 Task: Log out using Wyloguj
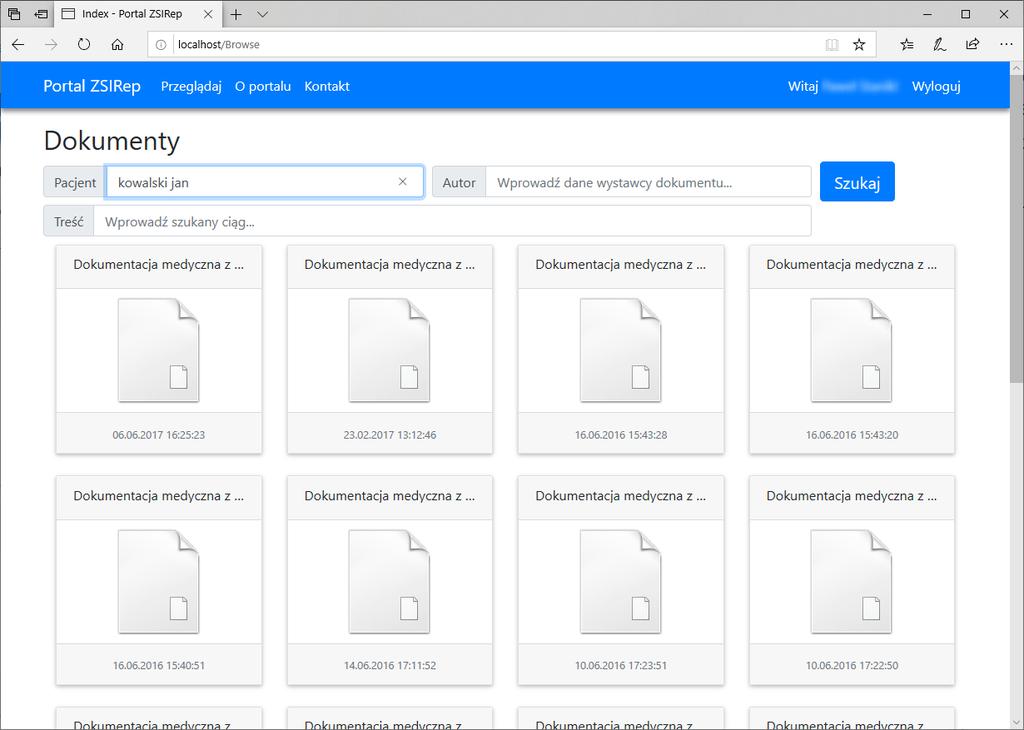click(x=936, y=86)
